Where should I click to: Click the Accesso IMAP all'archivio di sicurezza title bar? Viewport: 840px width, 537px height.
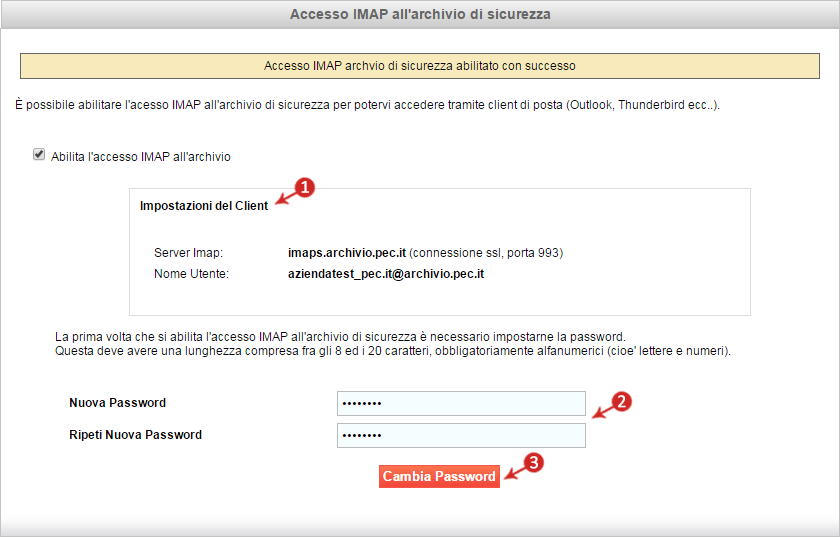point(420,14)
